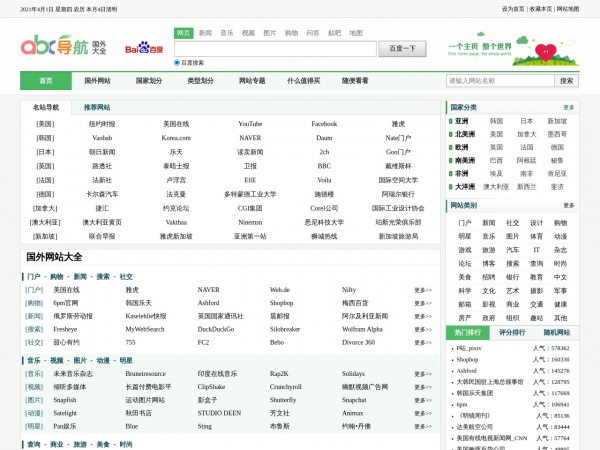Click 新加坡 in country categories
This screenshot has height=450, width=600.
tap(557, 121)
